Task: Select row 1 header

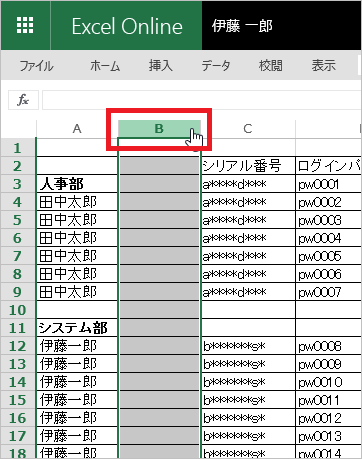Action: coord(18,148)
